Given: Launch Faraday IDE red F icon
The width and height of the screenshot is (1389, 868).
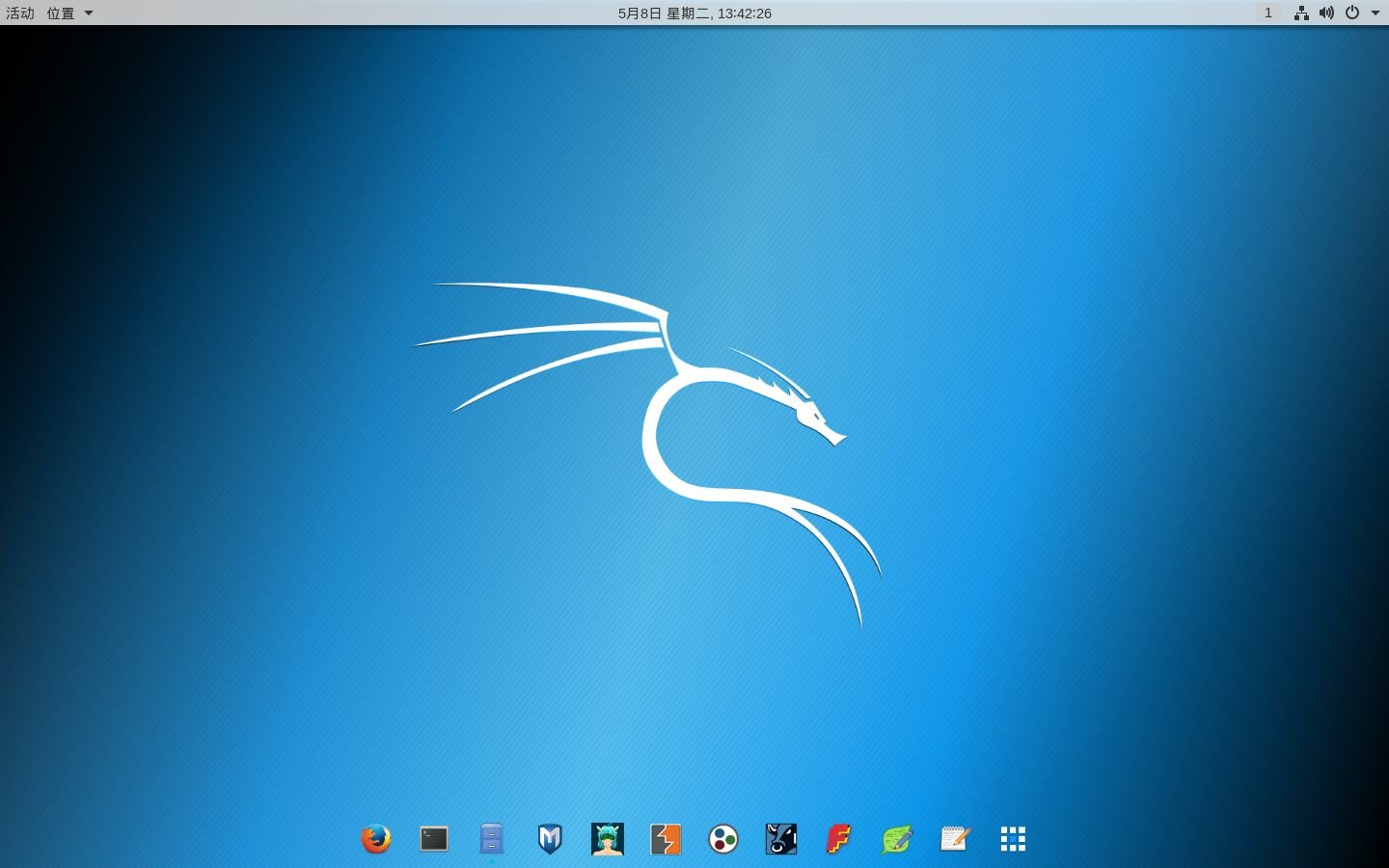Looking at the screenshot, I should click(x=839, y=839).
